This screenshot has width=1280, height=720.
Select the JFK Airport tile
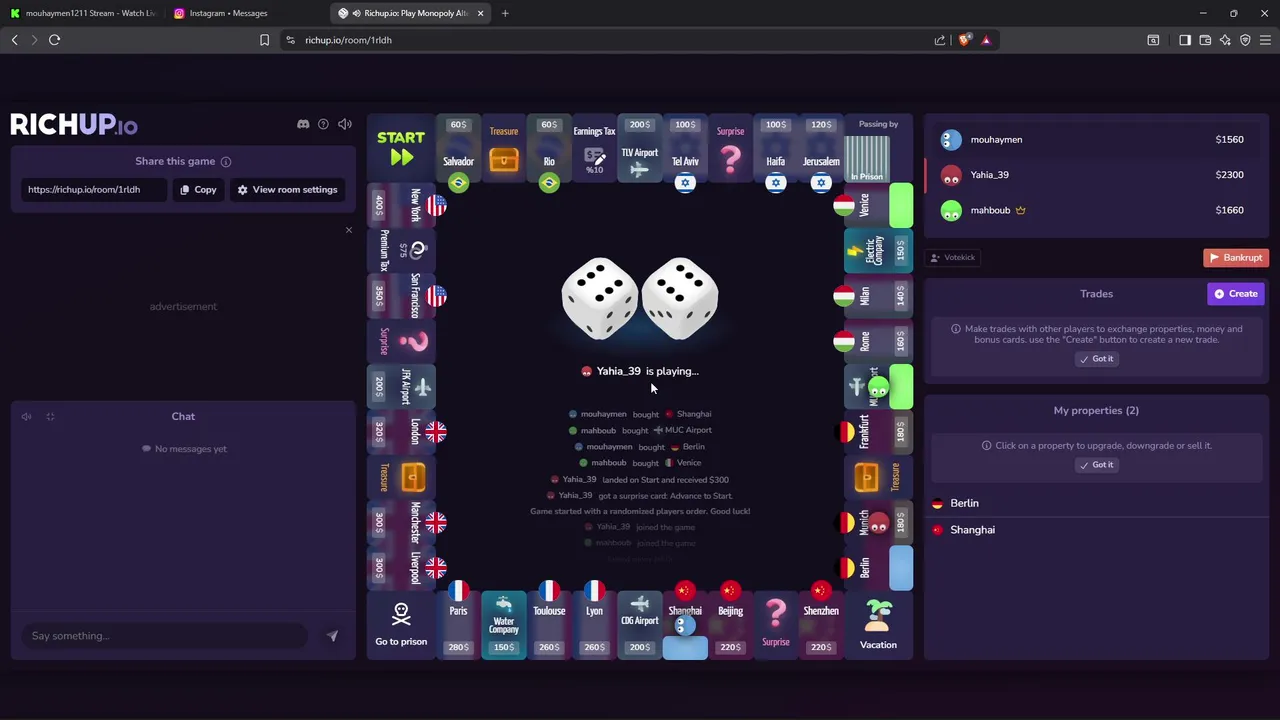(401, 386)
